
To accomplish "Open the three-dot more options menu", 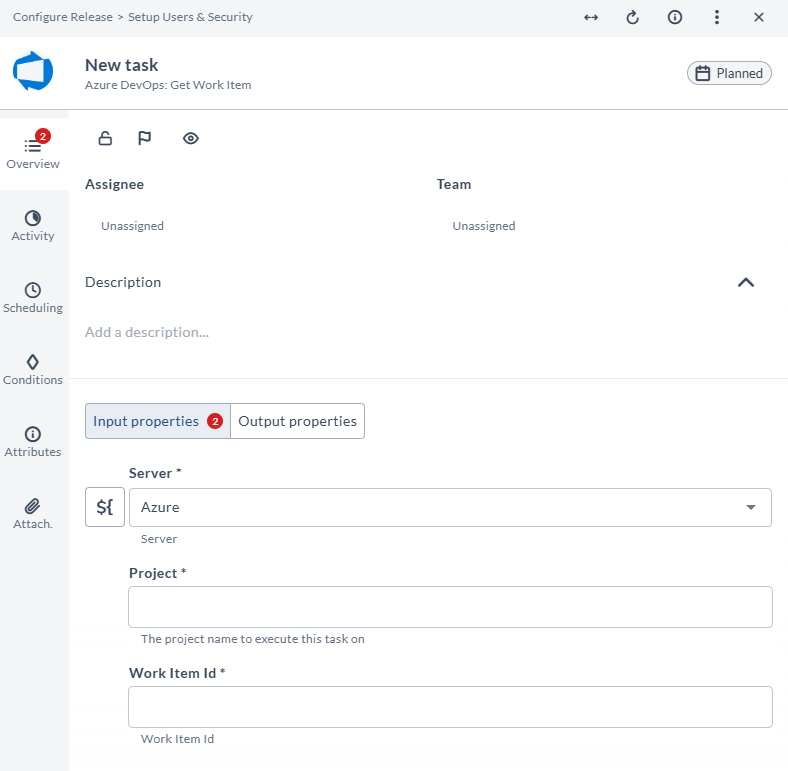I will 717,18.
